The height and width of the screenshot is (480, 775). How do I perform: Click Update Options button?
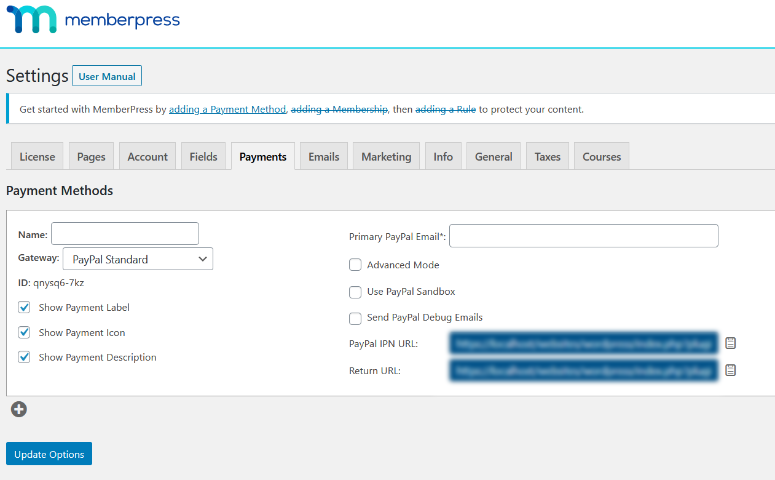tap(49, 454)
